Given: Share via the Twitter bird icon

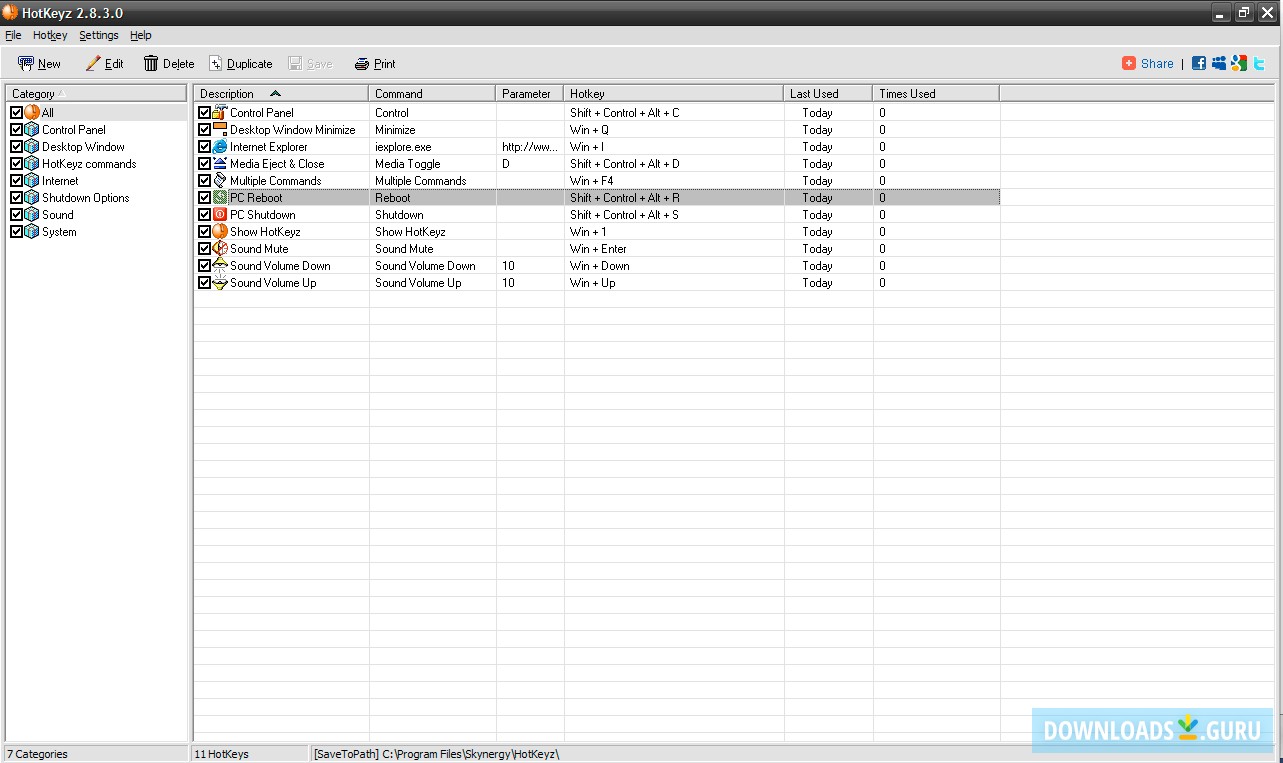Looking at the screenshot, I should tap(1259, 63).
